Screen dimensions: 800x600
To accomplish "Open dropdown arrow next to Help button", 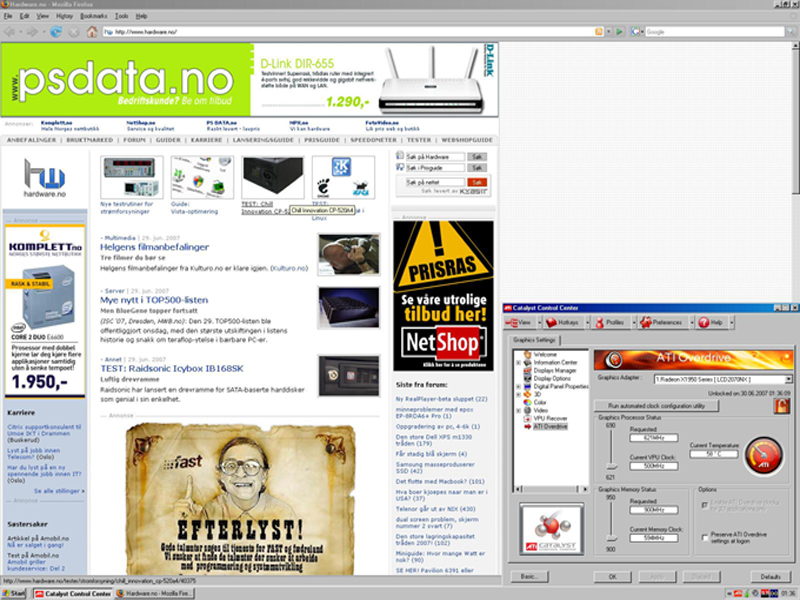I will [x=731, y=322].
